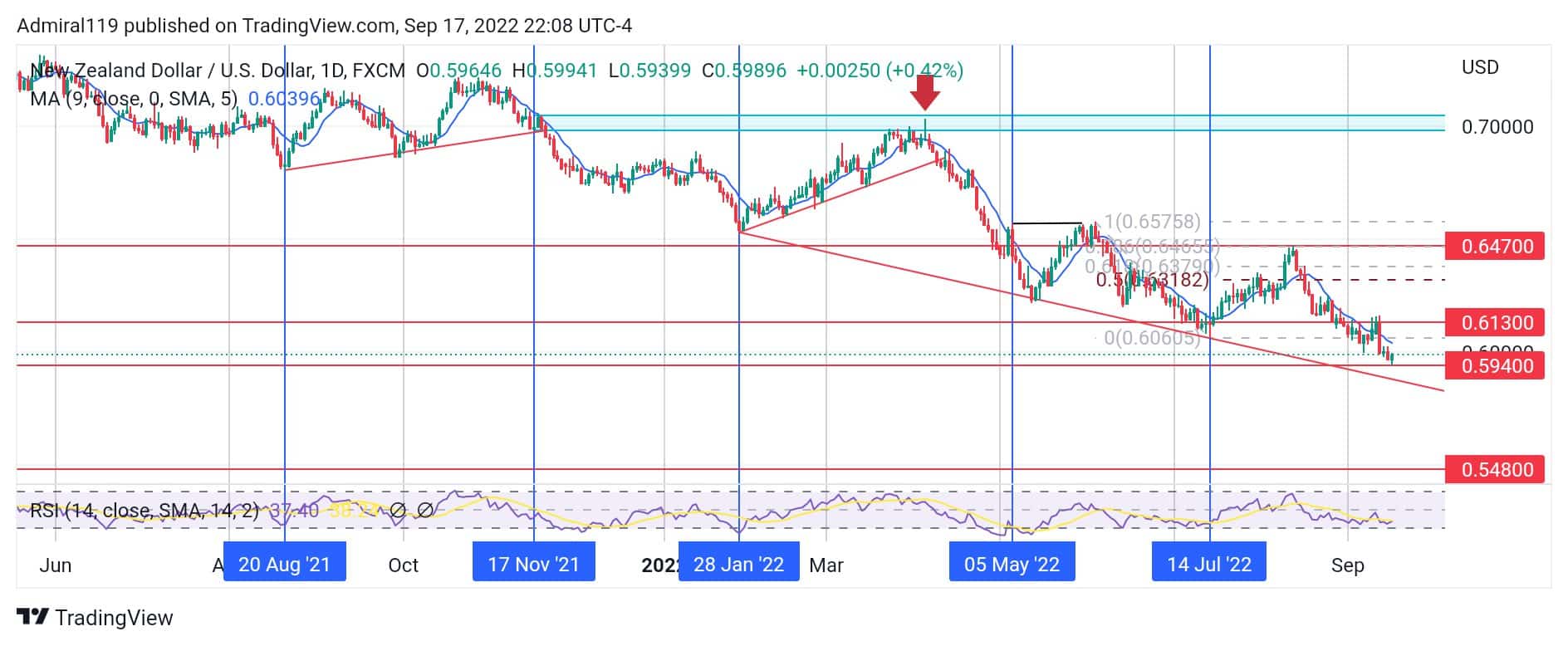Select the 0.59400 price label
The width and height of the screenshot is (1568, 646).
point(1495,366)
